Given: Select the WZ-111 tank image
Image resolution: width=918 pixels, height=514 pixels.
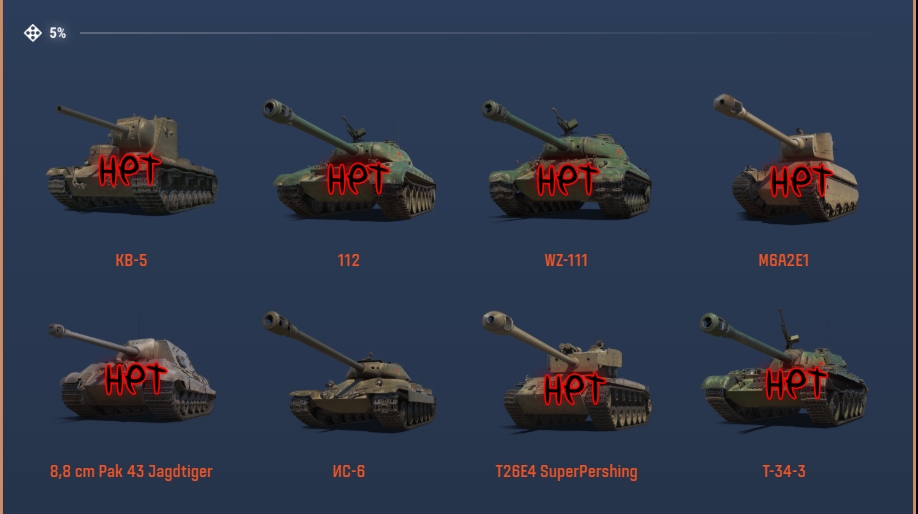Looking at the screenshot, I should point(567,159).
